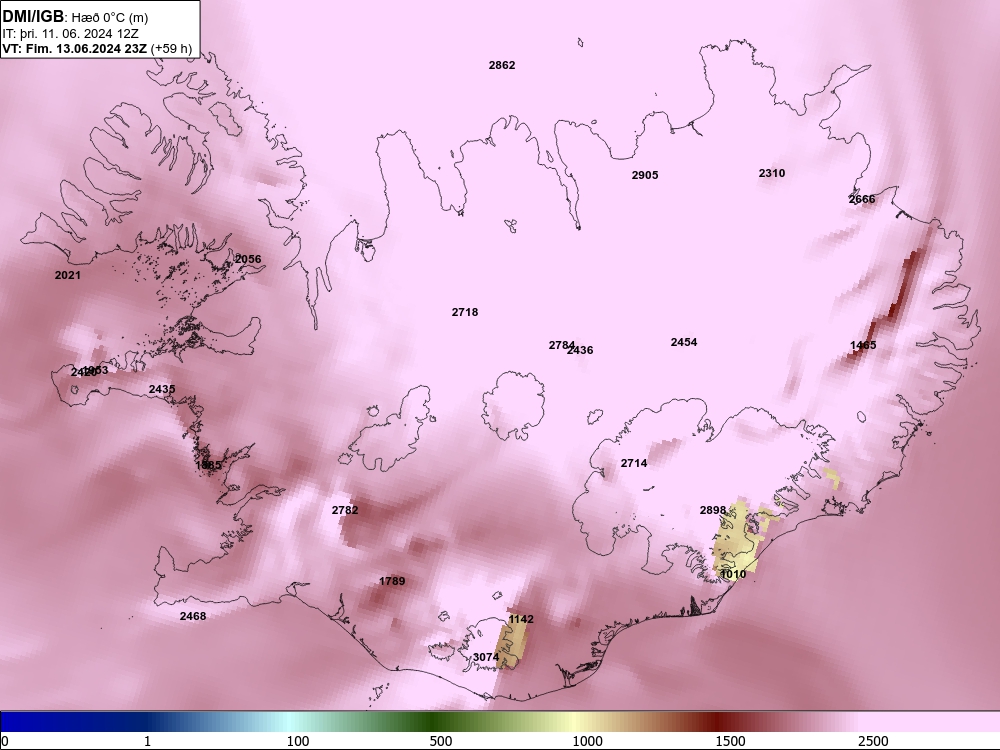Click the 2310 value on the map

coord(772,173)
